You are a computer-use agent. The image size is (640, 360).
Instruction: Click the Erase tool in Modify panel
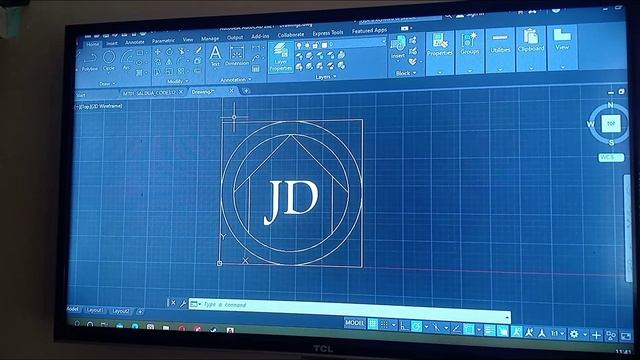[198, 51]
